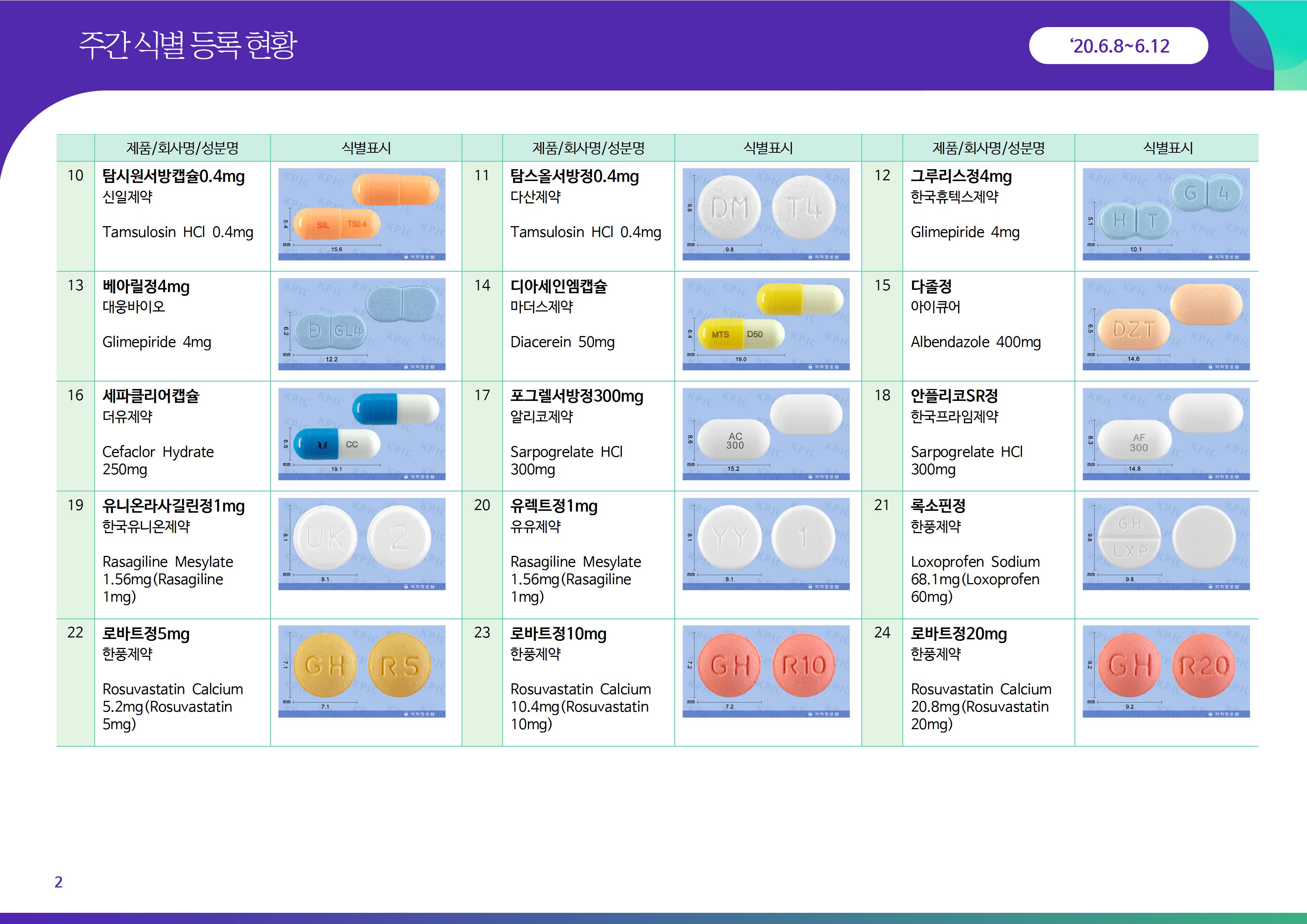This screenshot has height=924, width=1307.
Task: Select the UK 2 white tablet image
Action: 361,544
